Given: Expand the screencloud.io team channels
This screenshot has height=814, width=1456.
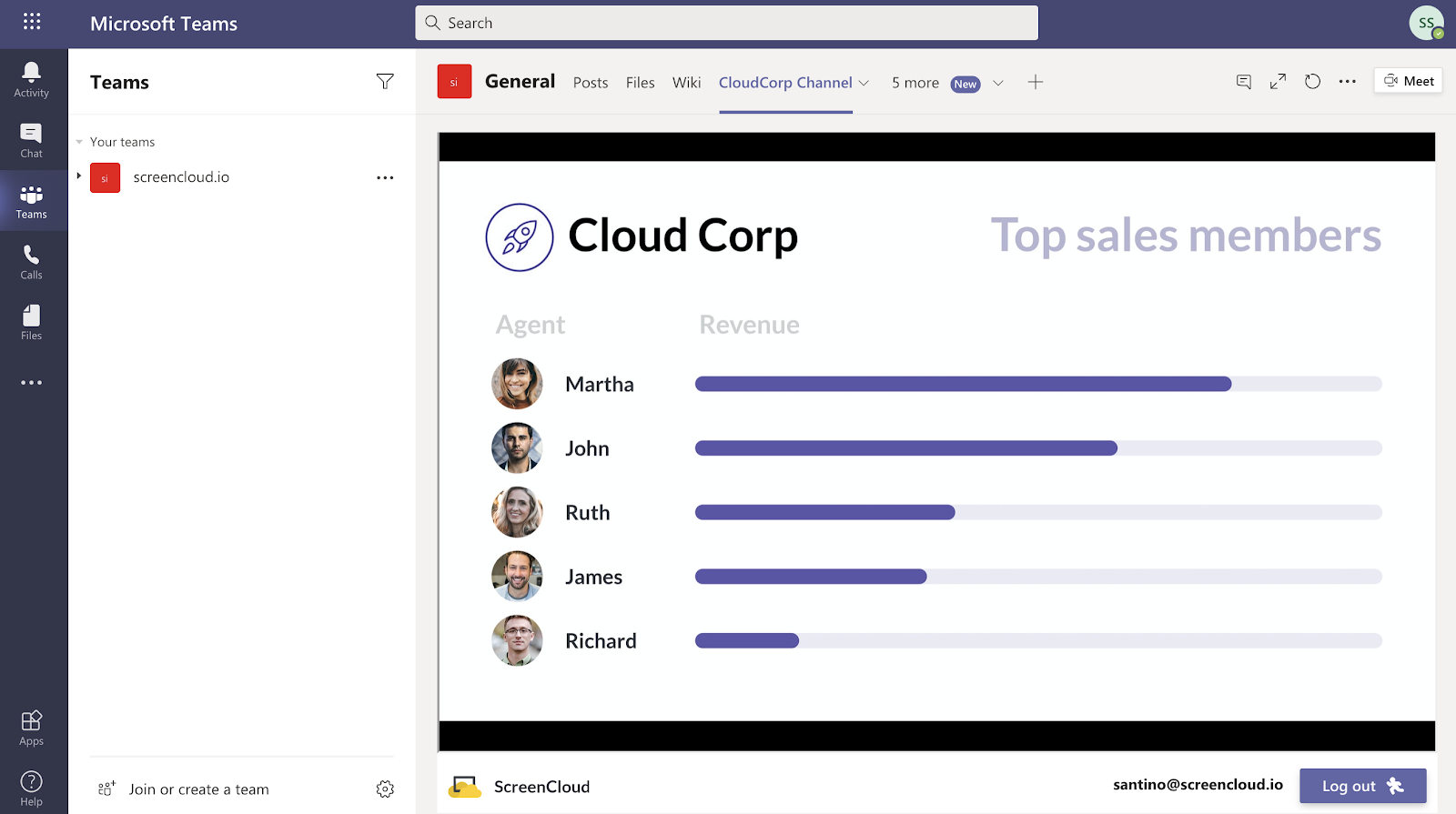Looking at the screenshot, I should (79, 176).
